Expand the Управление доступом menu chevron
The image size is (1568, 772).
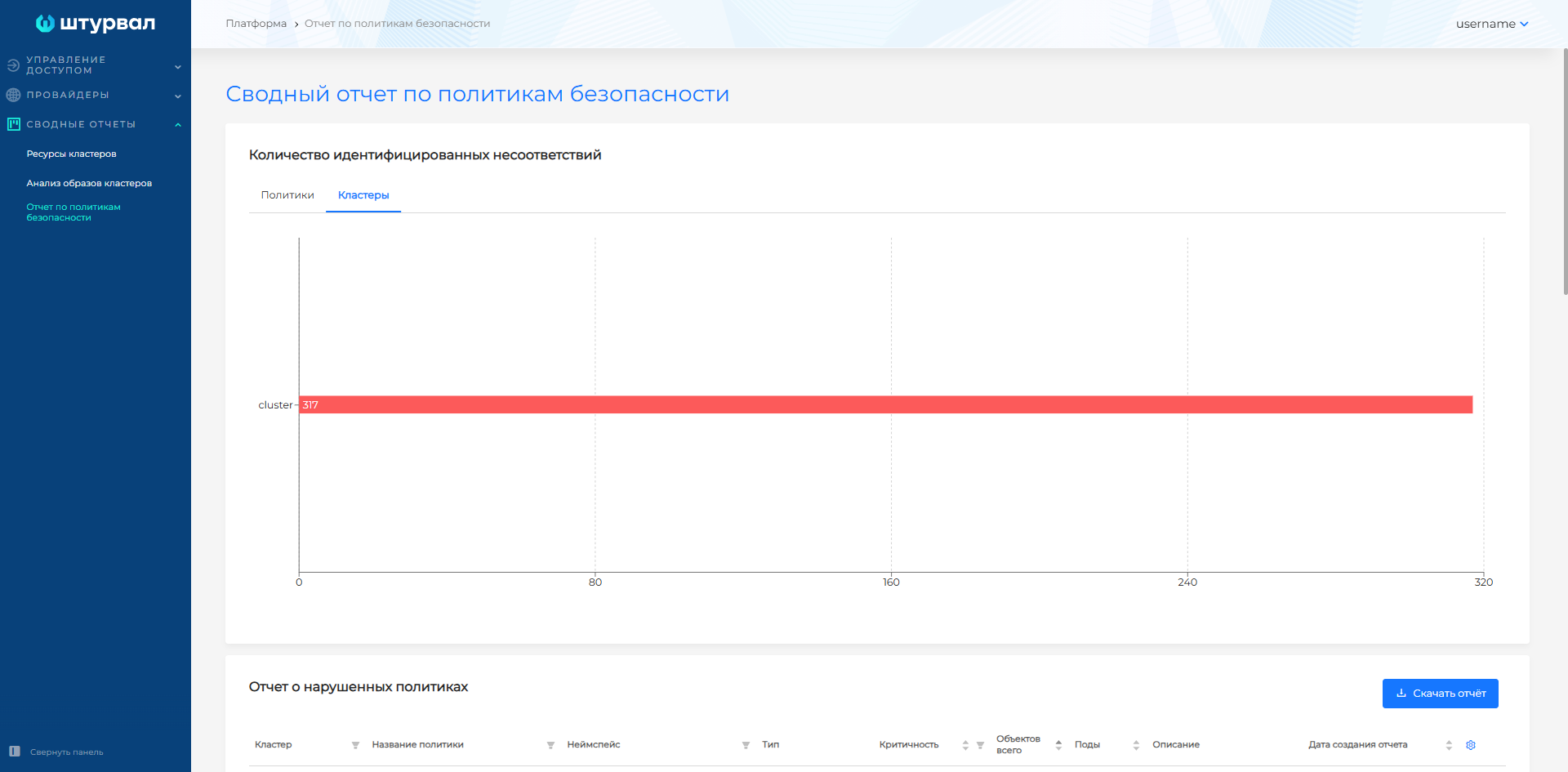point(178,66)
